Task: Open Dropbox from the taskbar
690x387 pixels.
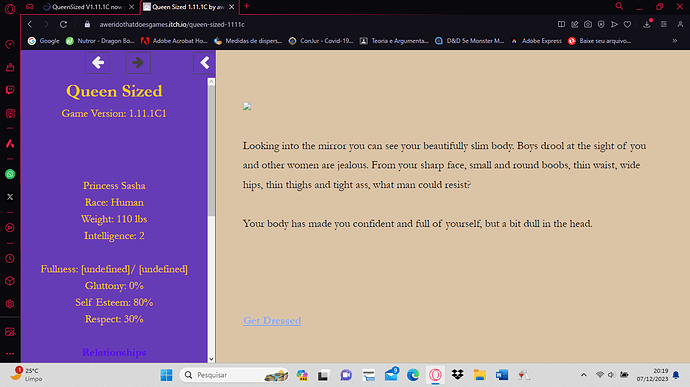Action: click(x=458, y=375)
